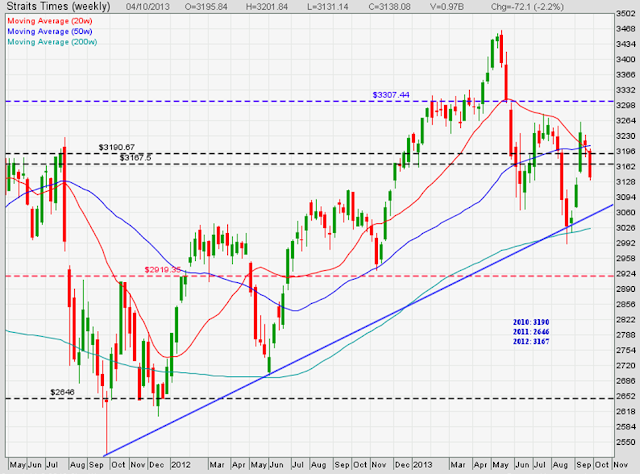Click price axis value "2584"
640x474 pixels.
[625, 427]
